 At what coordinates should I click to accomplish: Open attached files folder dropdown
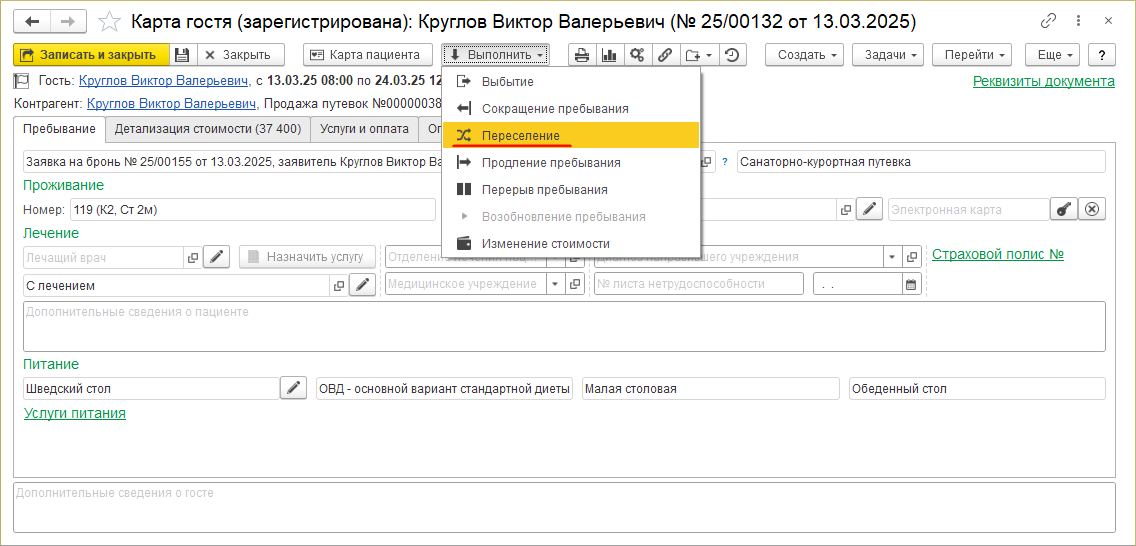[x=698, y=54]
